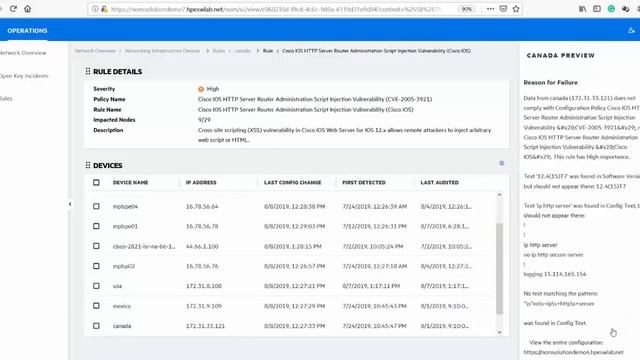Open Network Overview in the left sidebar
Viewport: 640px width, 360px height.
click(23, 53)
